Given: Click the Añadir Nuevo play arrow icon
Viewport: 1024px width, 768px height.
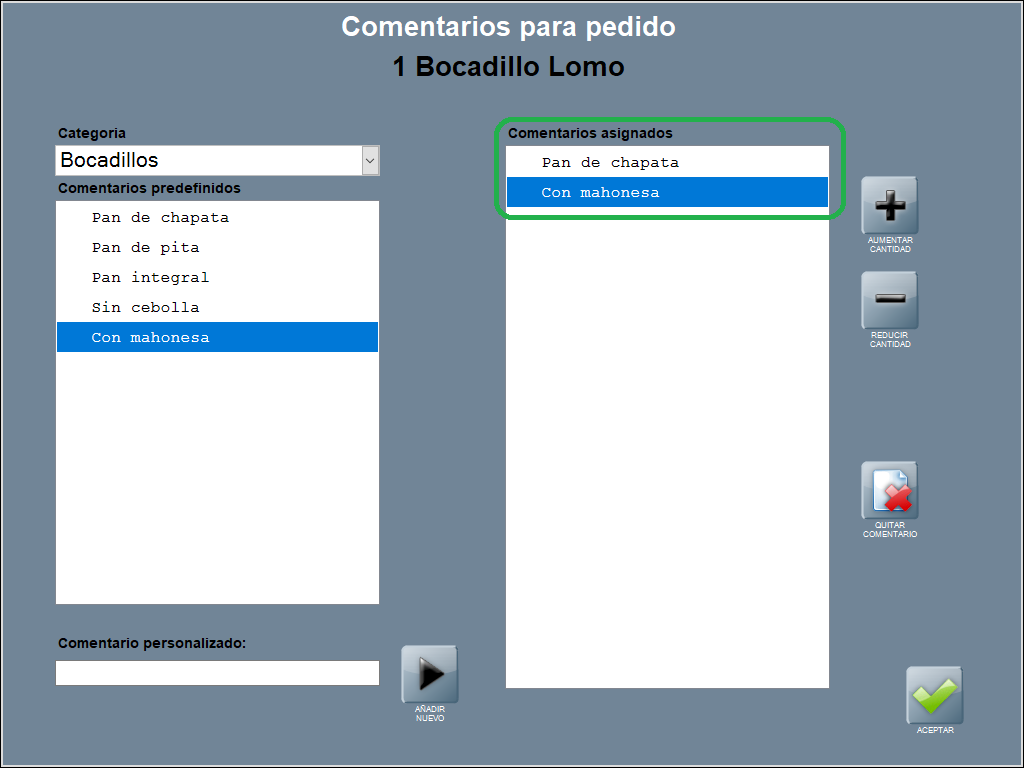Looking at the screenshot, I should click(x=430, y=675).
